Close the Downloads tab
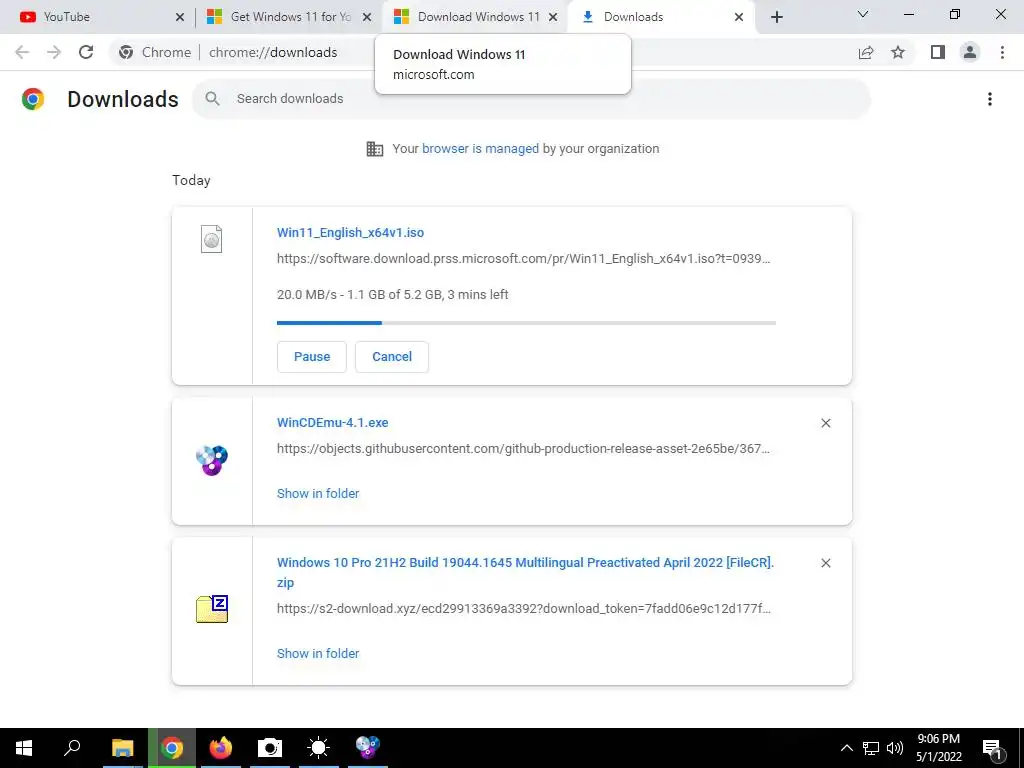This screenshot has width=1024, height=768. point(739,17)
